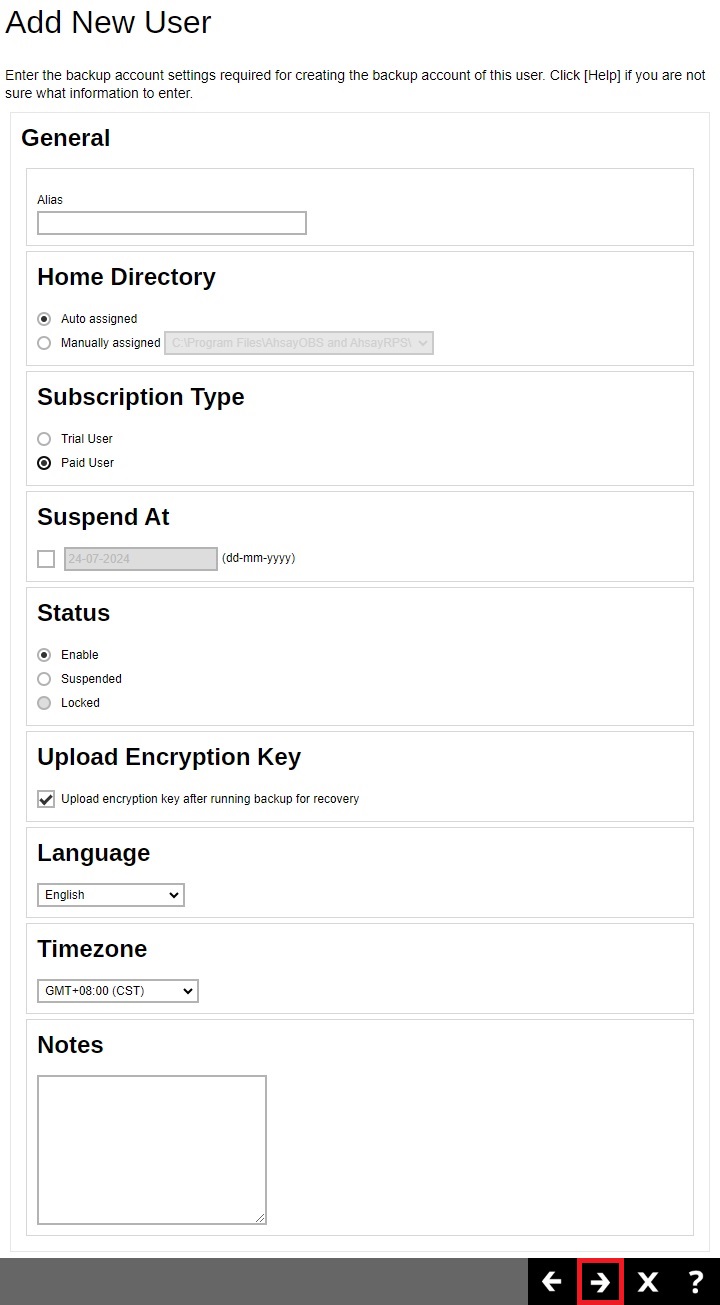Click inside the Alias text field

[171, 222]
